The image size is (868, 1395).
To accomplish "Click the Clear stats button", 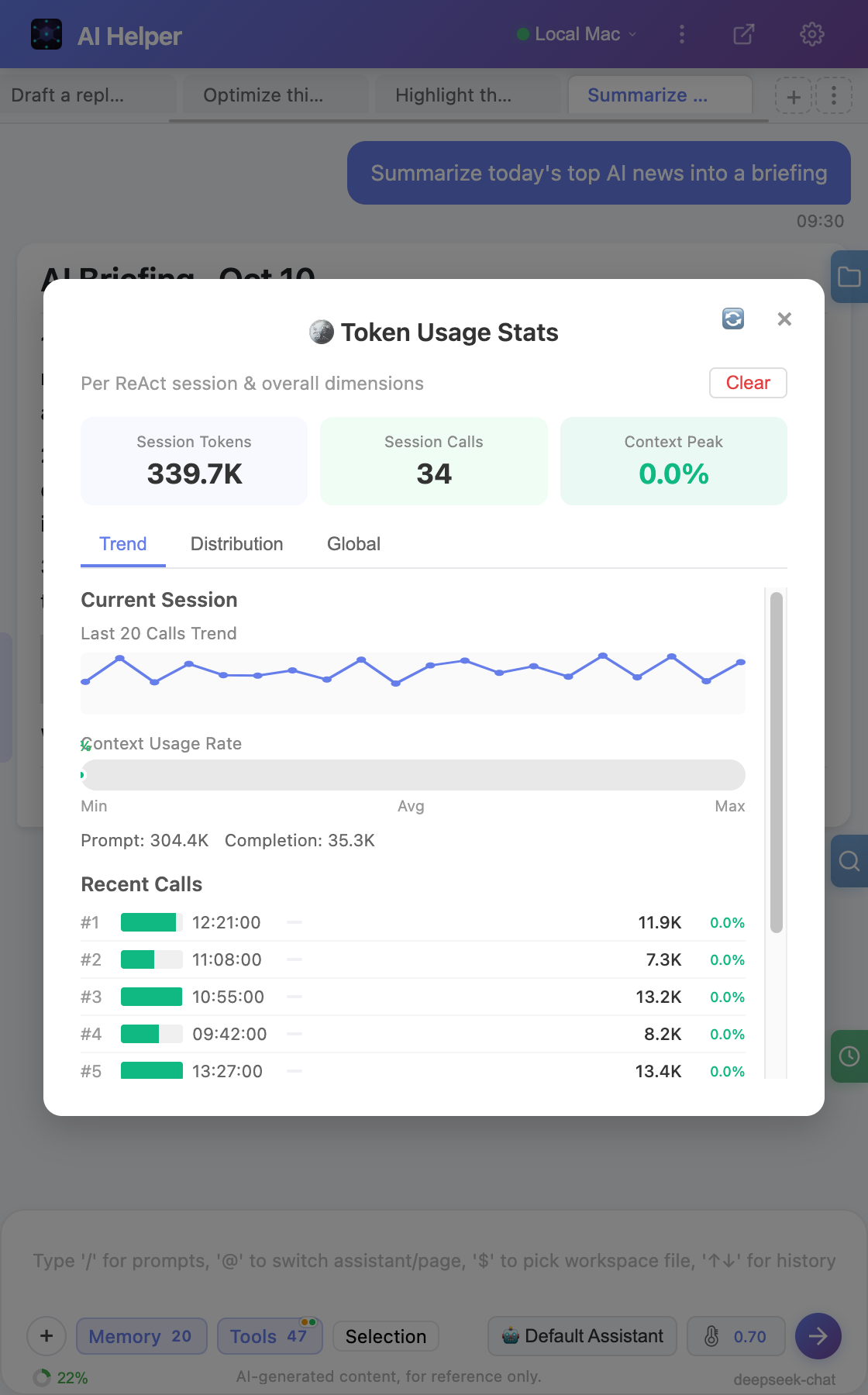I will [748, 383].
